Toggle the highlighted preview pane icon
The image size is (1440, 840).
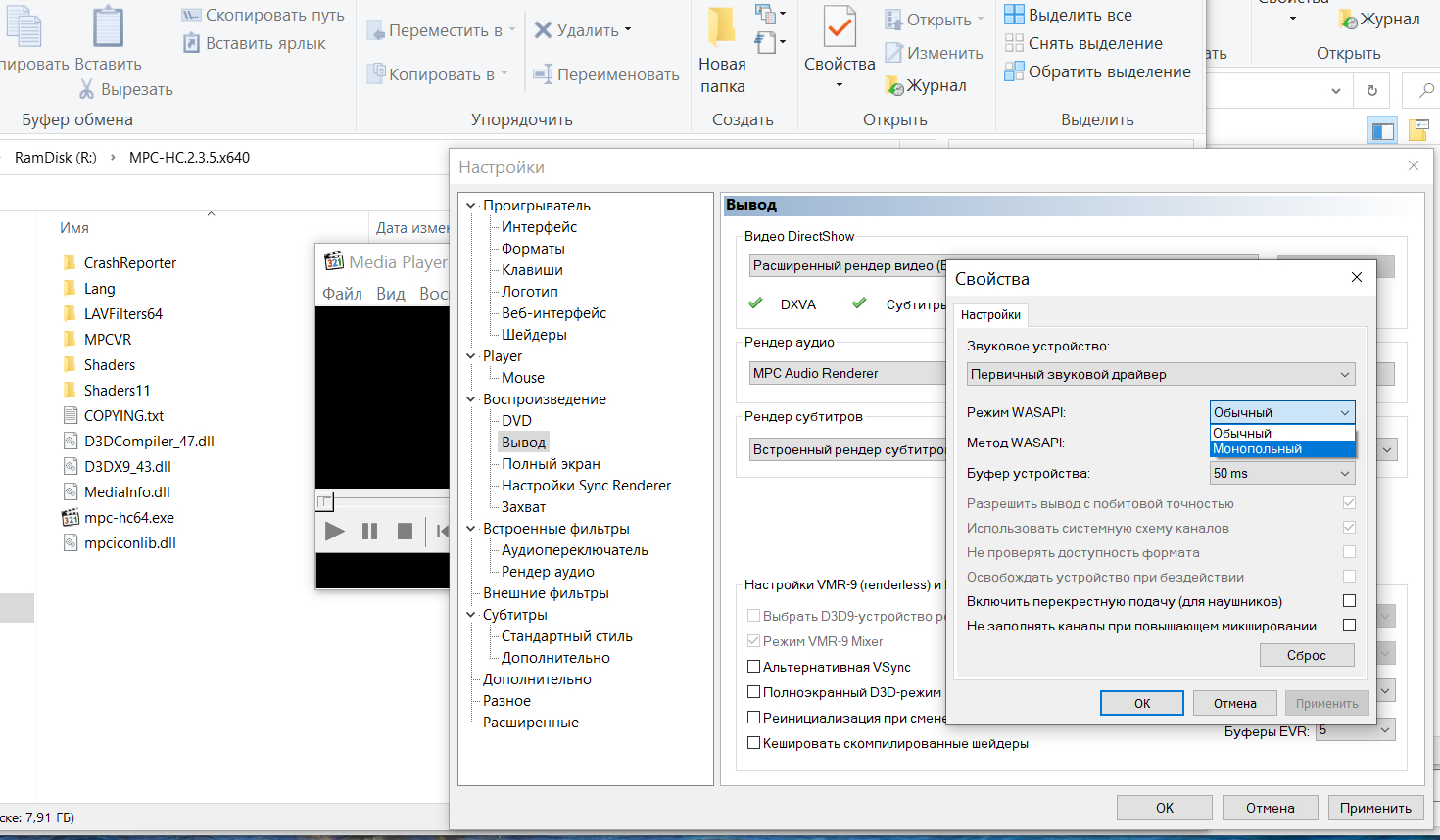[1383, 130]
